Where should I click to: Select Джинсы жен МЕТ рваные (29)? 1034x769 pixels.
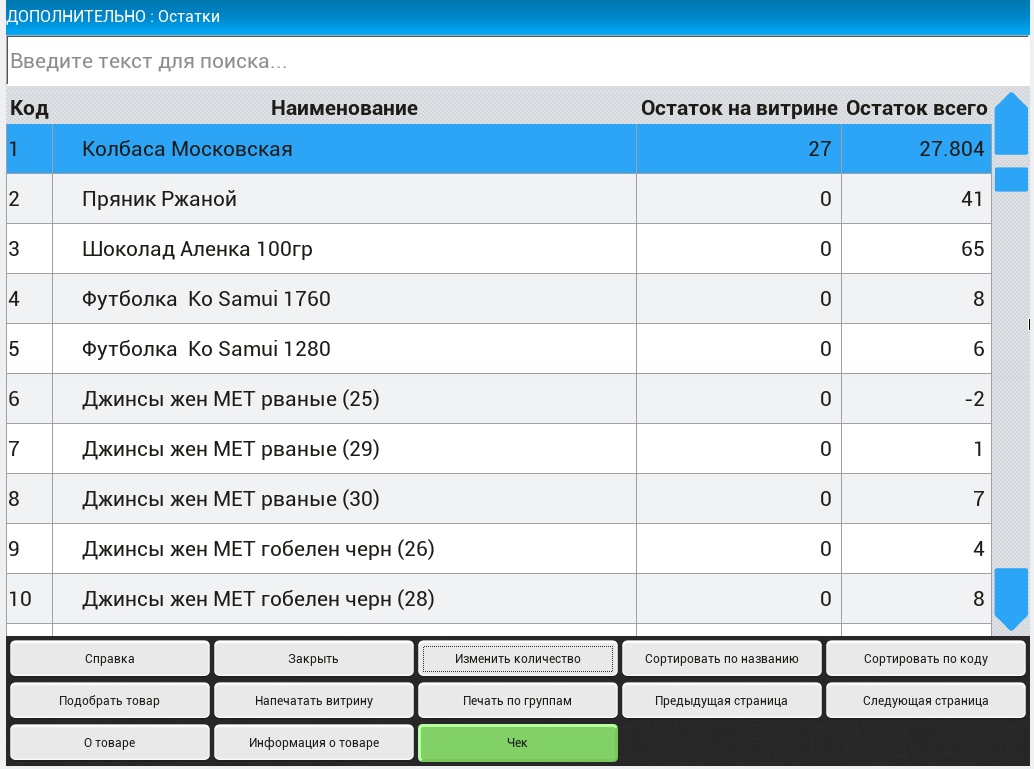[x=499, y=449]
